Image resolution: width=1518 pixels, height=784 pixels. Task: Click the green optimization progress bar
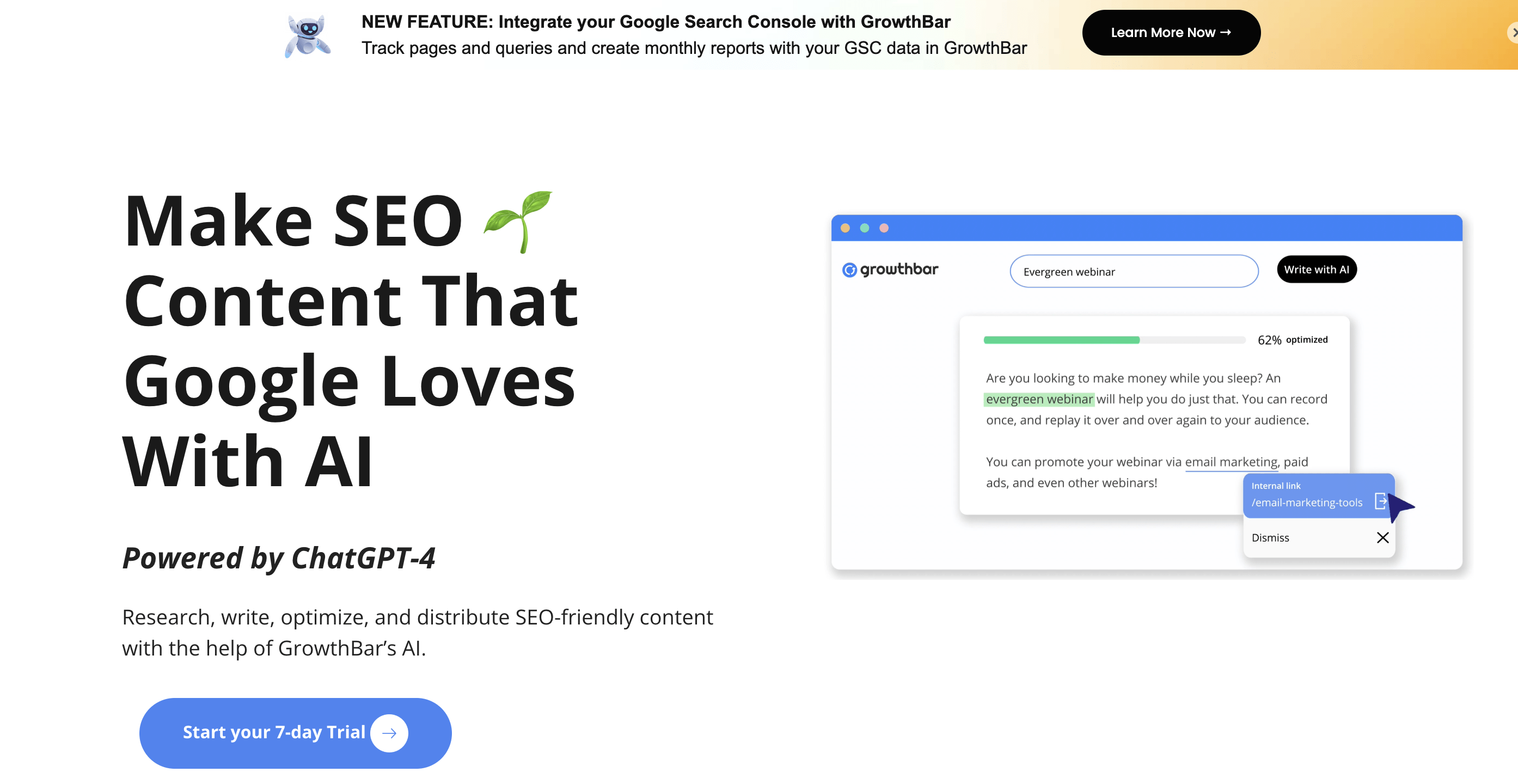pos(1063,339)
